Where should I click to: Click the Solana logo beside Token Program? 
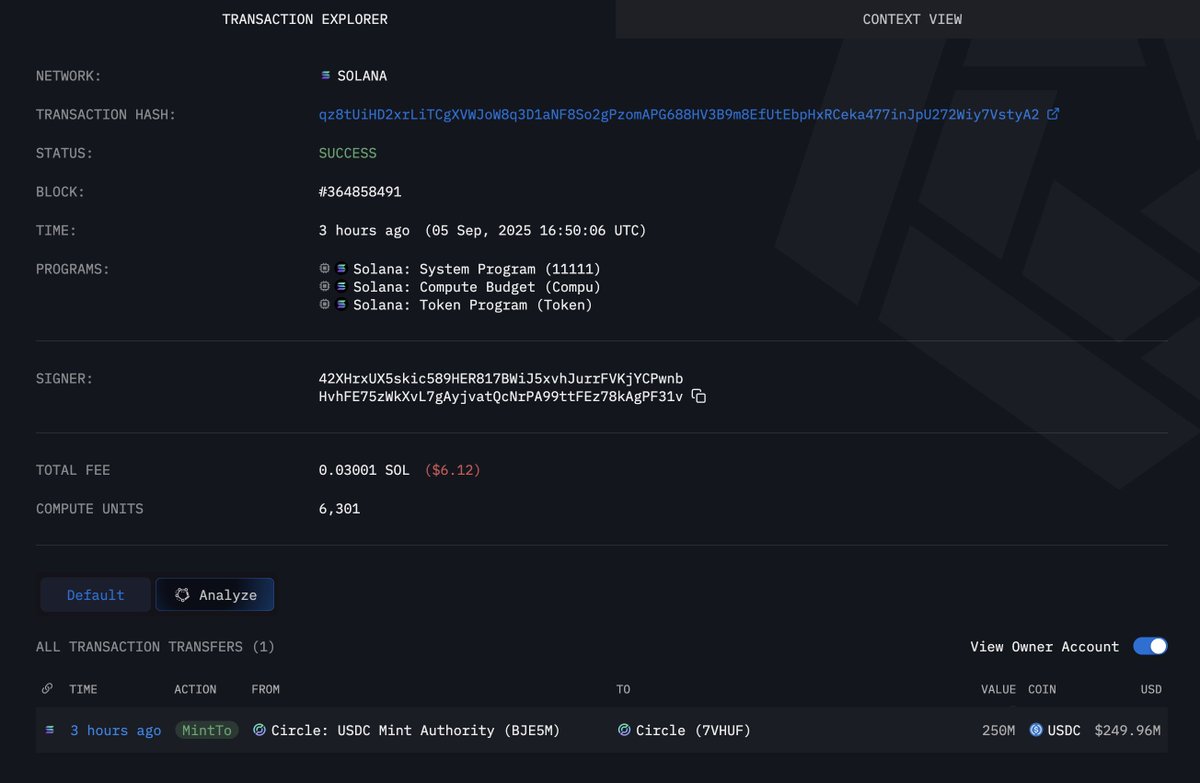(x=341, y=305)
